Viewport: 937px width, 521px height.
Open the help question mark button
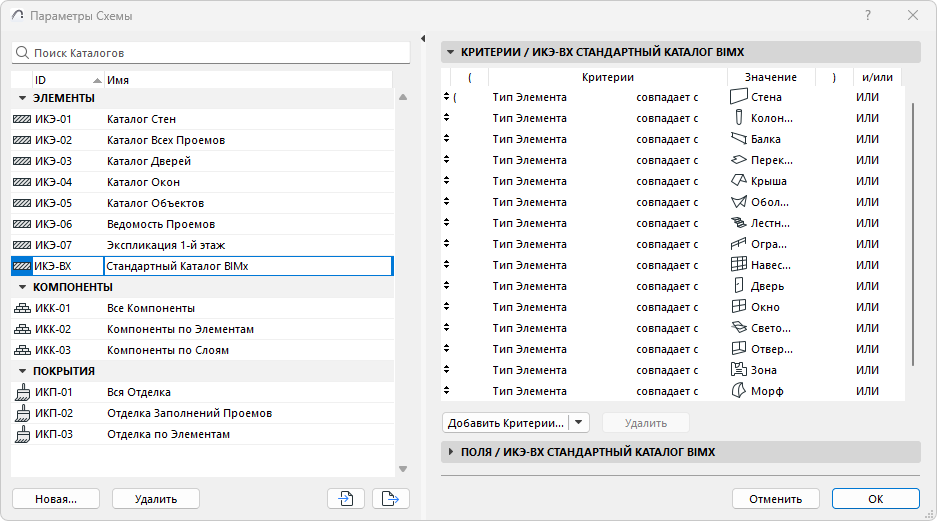[867, 16]
